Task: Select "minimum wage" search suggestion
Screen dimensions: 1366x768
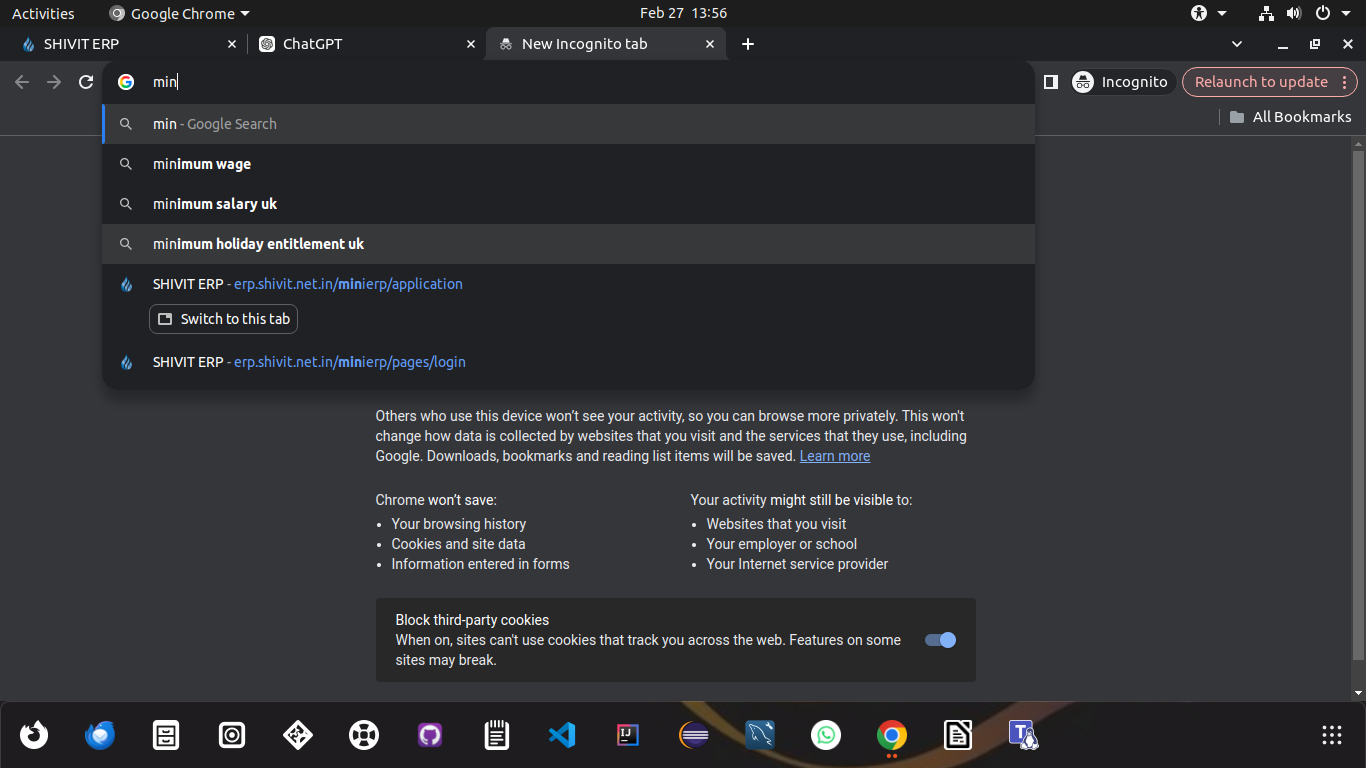Action: 202,164
